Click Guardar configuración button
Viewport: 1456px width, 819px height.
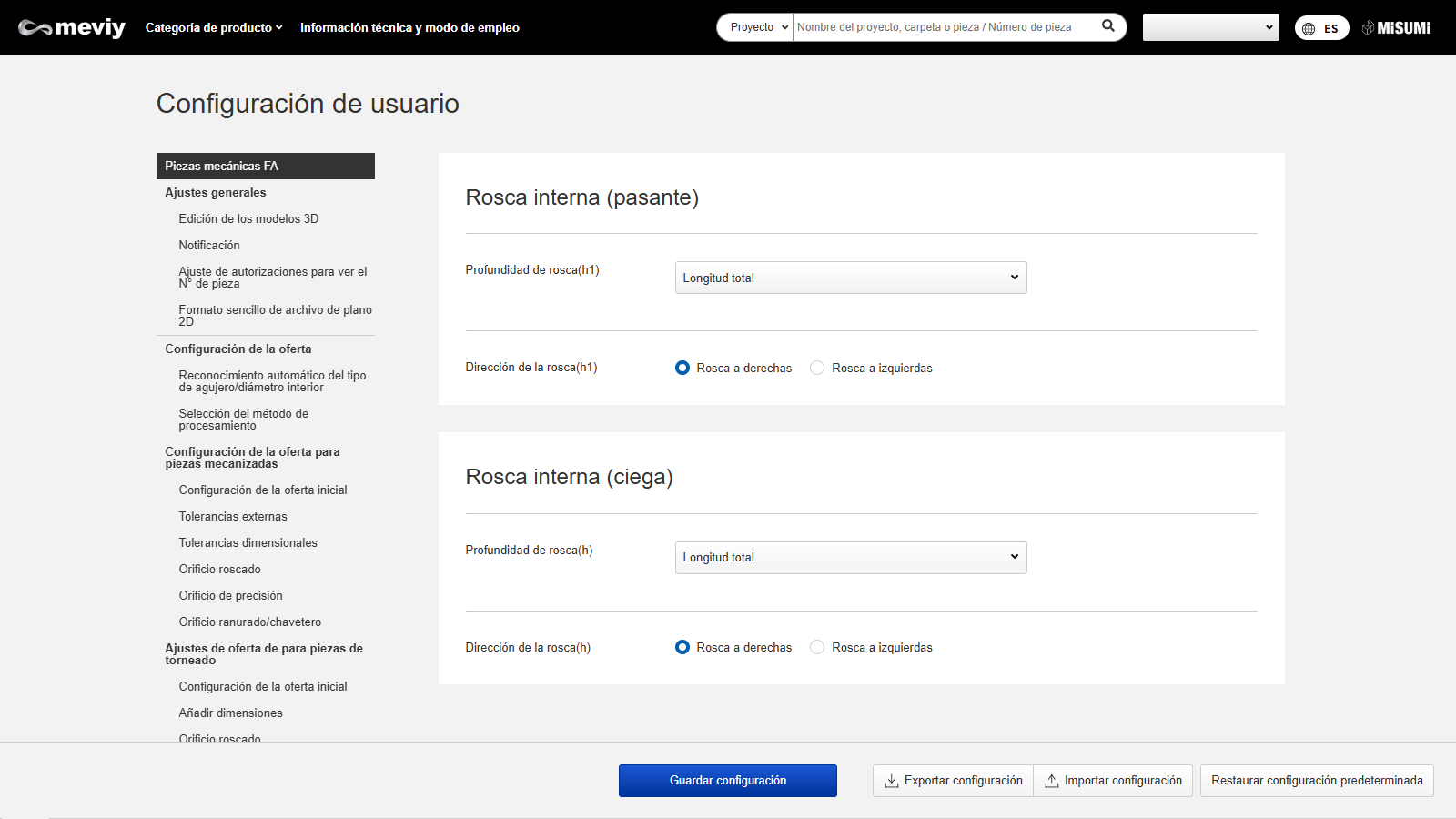point(727,781)
